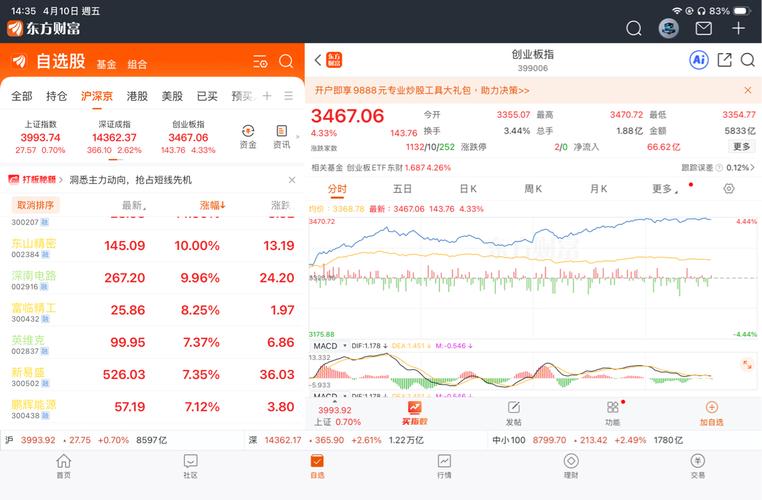The width and height of the screenshot is (762, 500).
Task: Close the 打板雅顾 tip bar
Action: (x=292, y=180)
